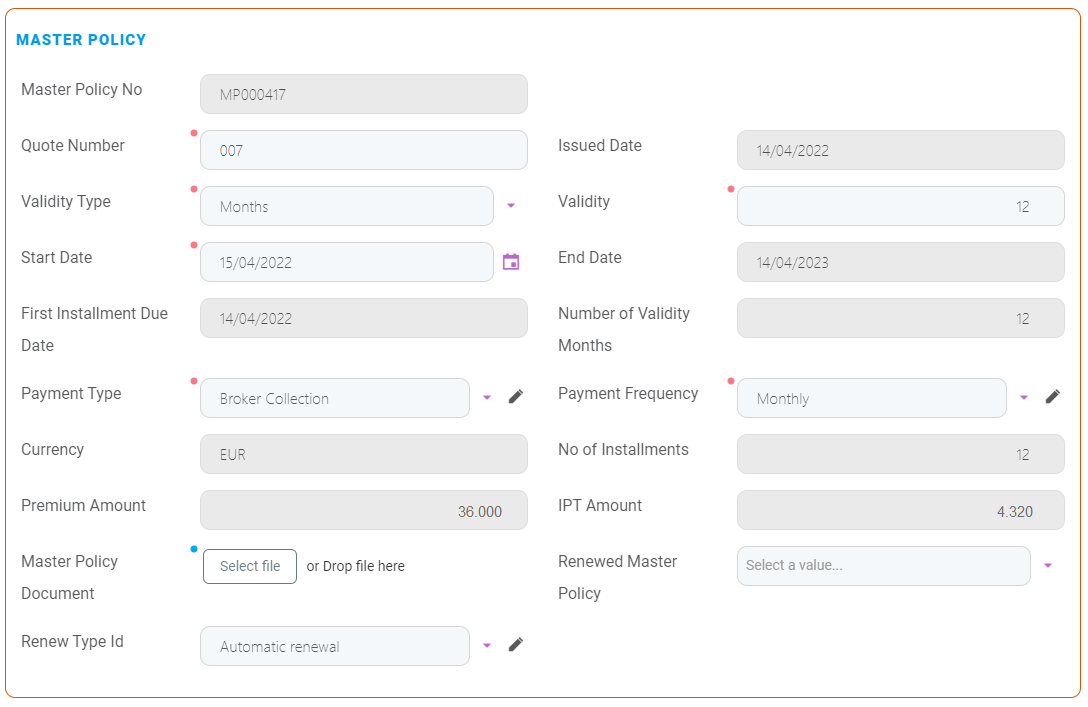
Task: Expand the Payment Type dropdown arrow
Action: (x=487, y=398)
